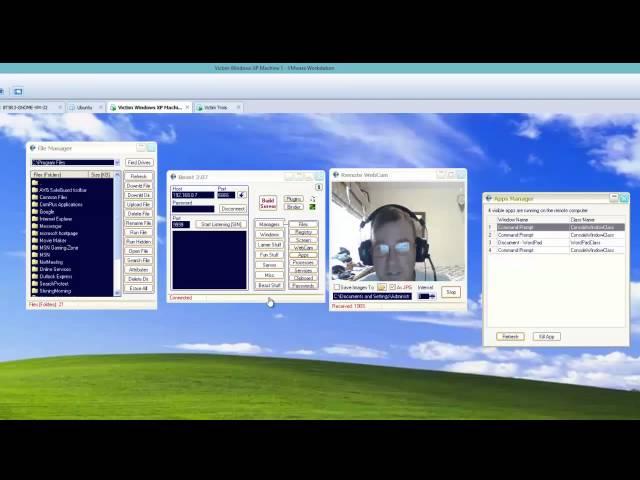Screen dimensions: 640x480
Task: Adjust the webcam Interval stepper
Action: coord(427,296)
